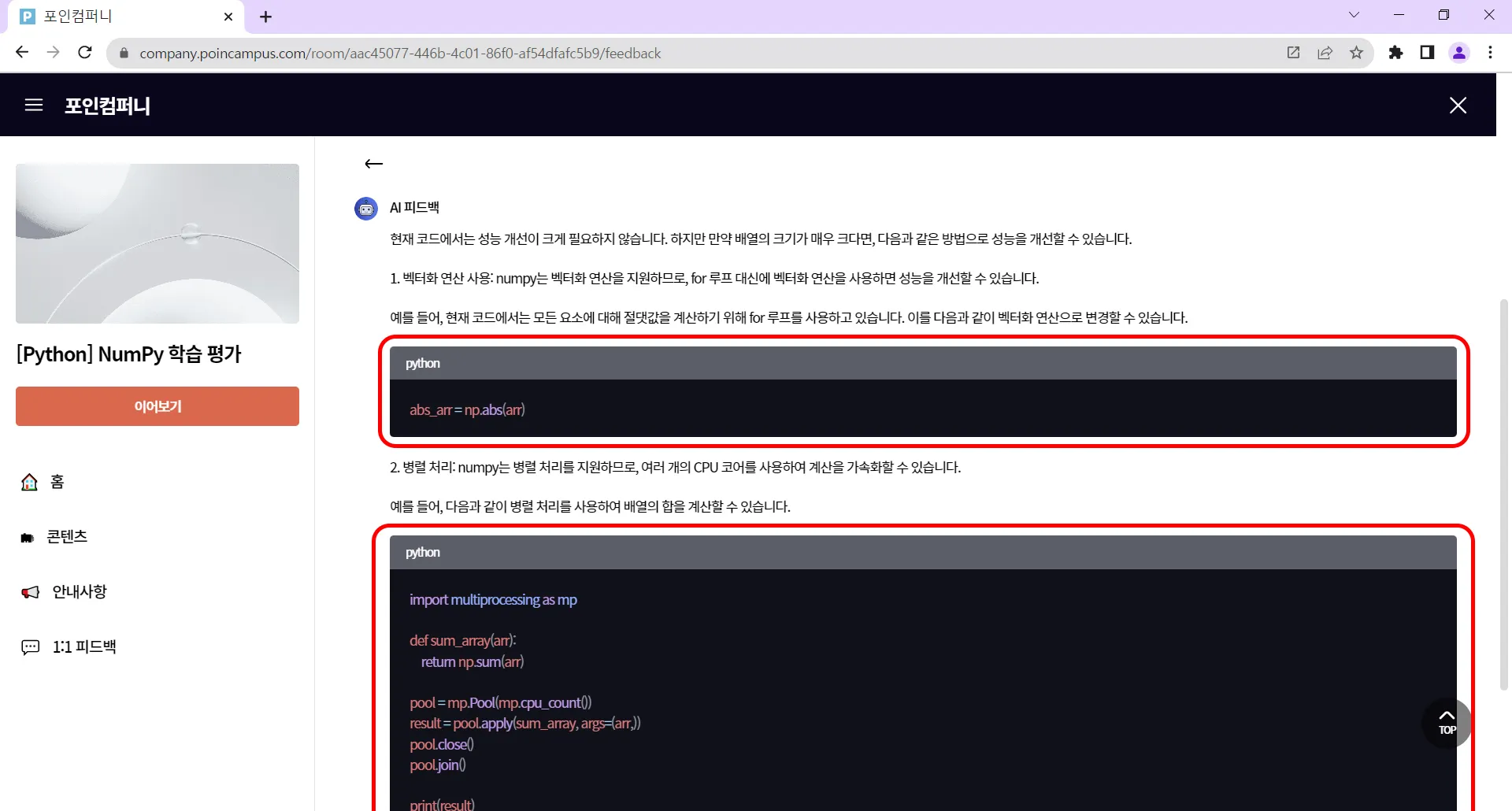Toggle the browser side panel
The width and height of the screenshot is (1512, 811).
(1427, 53)
